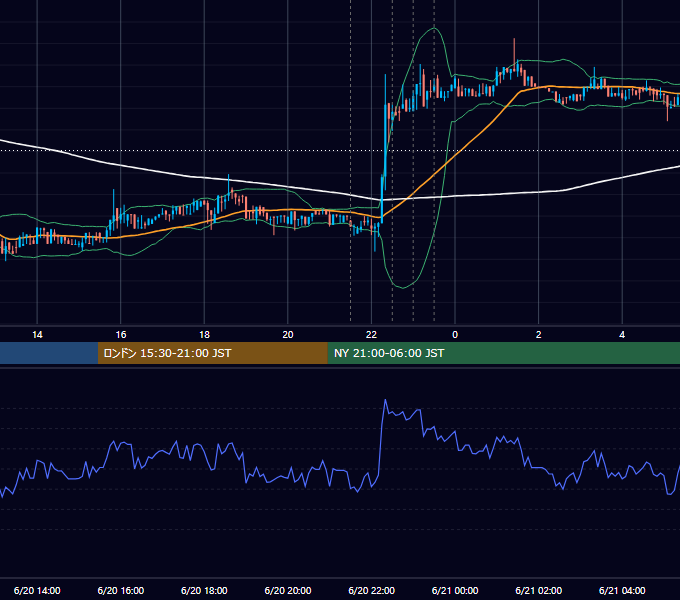
Task: Click the 6/20 14:00 date label
Action: click(x=37, y=590)
